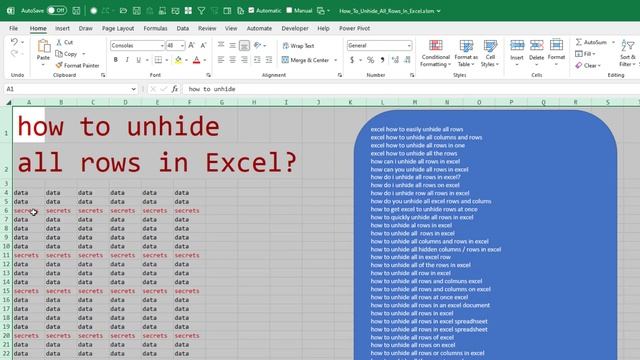Select row header 6
This screenshot has width=640, height=360.
(6, 211)
